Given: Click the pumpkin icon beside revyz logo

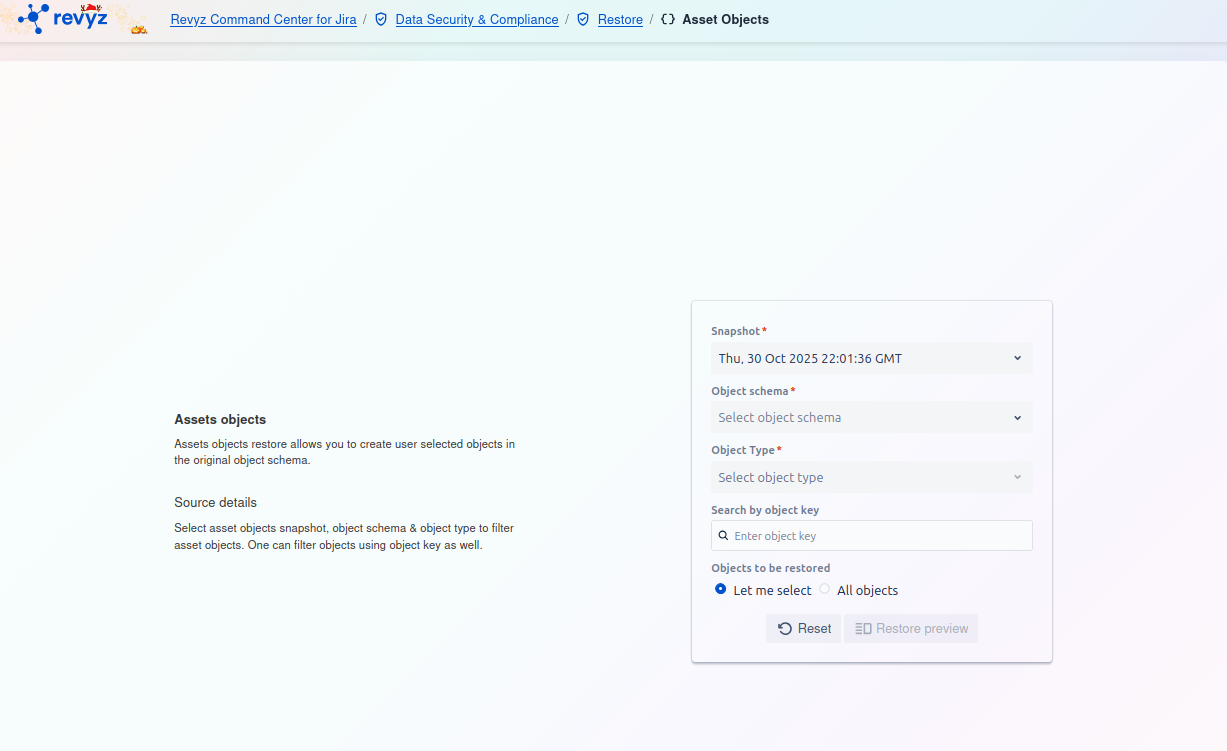Looking at the screenshot, I should point(139,29).
